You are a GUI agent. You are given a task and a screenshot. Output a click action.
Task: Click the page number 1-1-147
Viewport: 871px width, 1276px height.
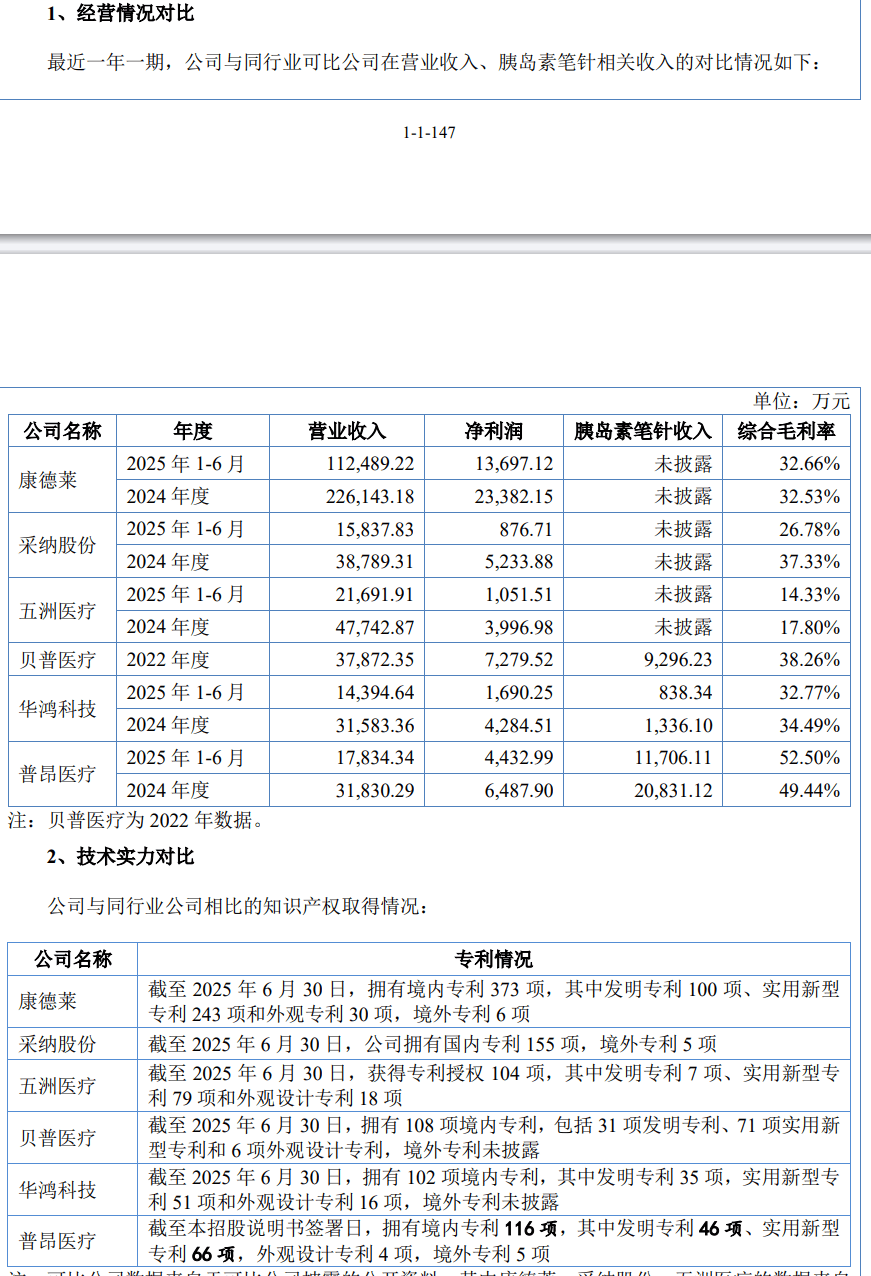click(429, 133)
